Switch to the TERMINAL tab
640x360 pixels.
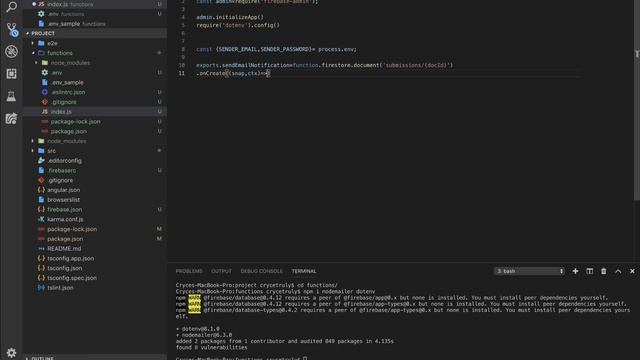[x=304, y=271]
